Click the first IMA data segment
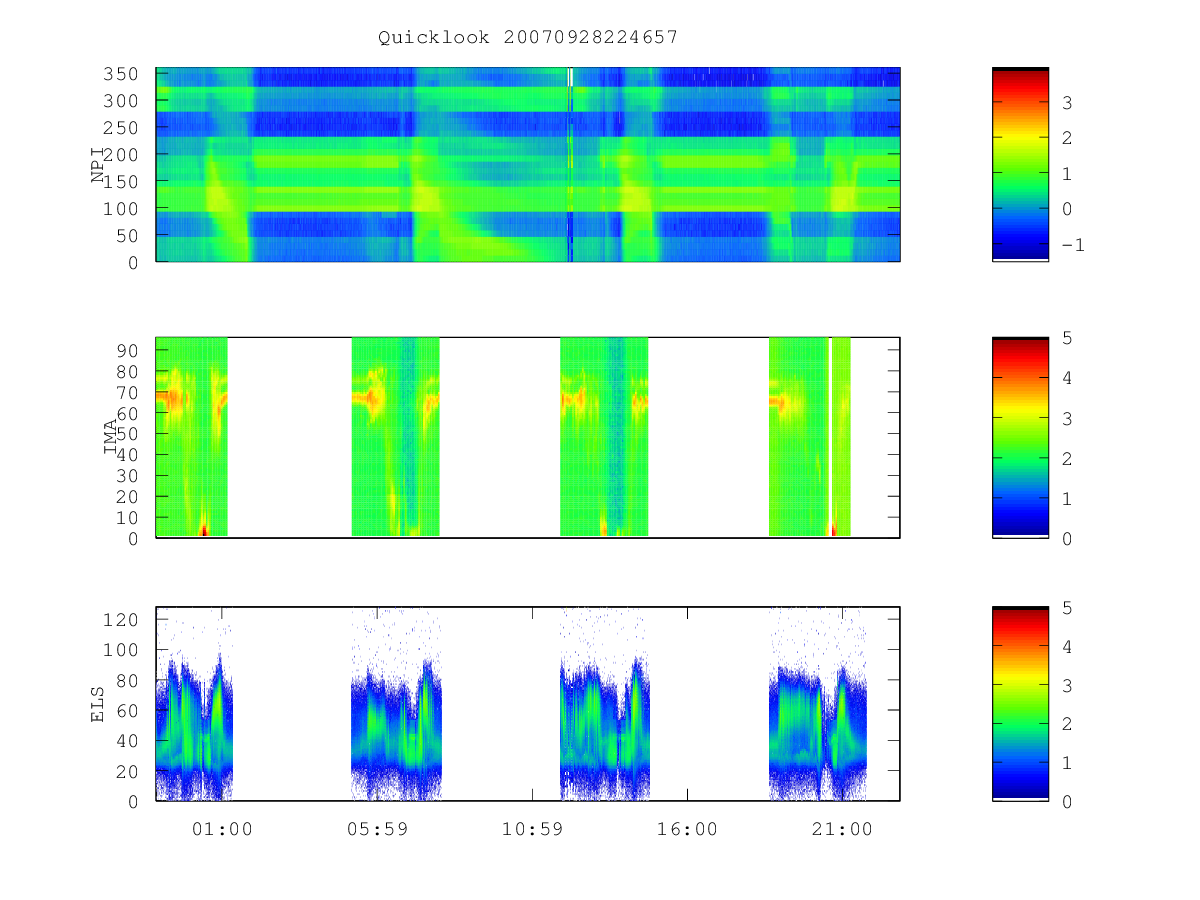The height and width of the screenshot is (900, 1200). [192, 437]
